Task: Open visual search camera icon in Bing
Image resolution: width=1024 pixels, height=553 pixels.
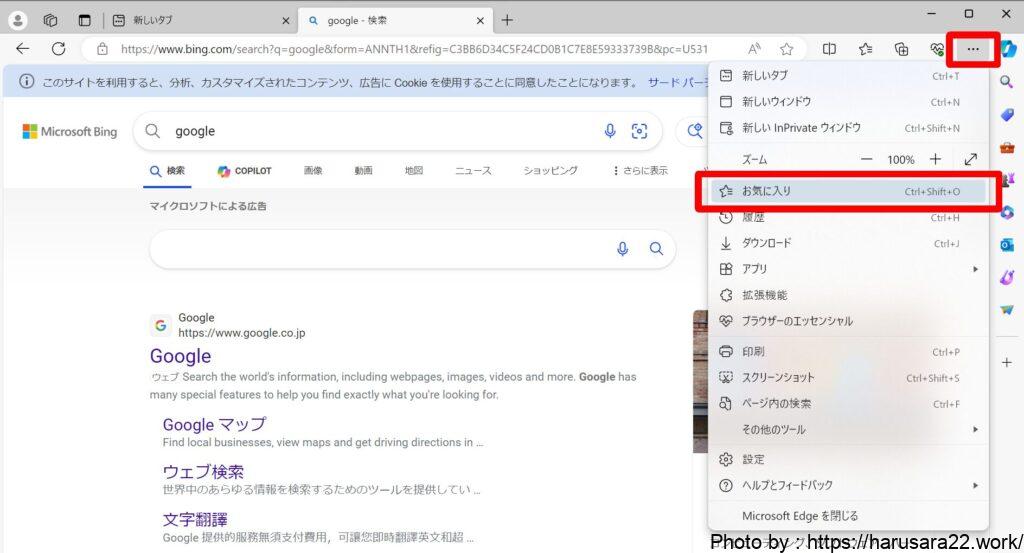Action: tap(639, 131)
